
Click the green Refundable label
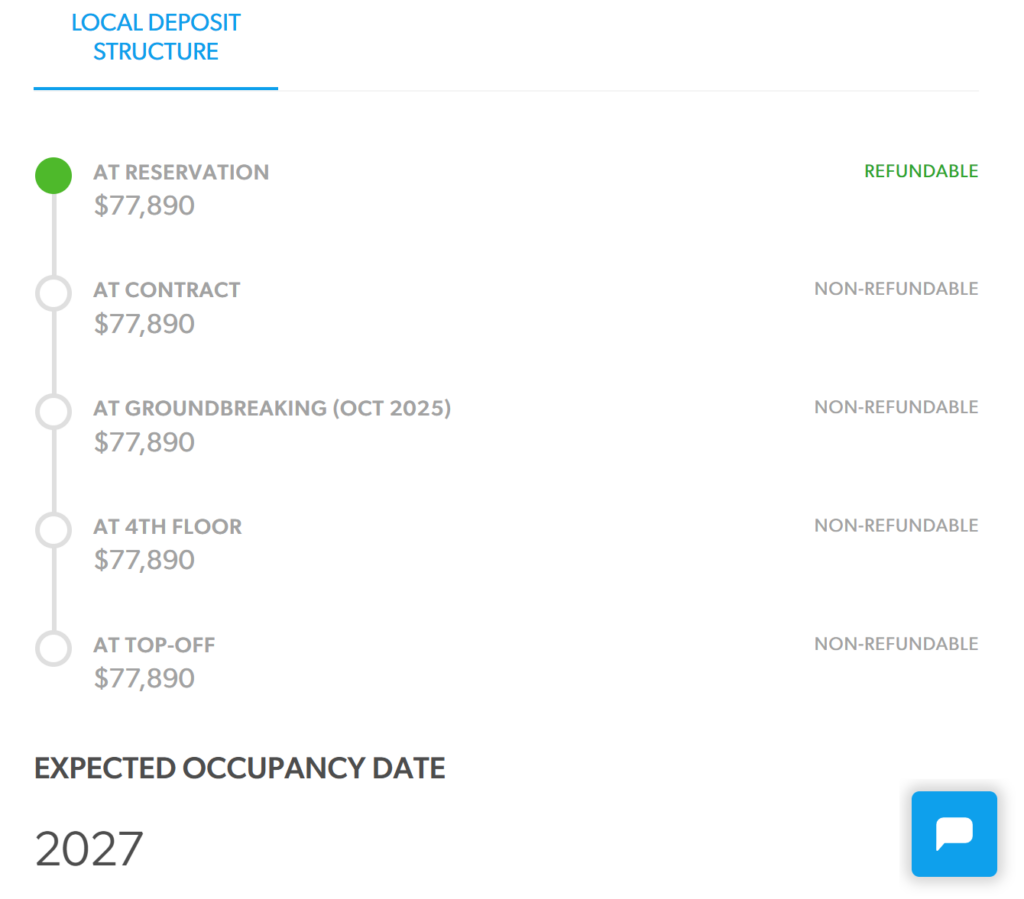point(921,171)
